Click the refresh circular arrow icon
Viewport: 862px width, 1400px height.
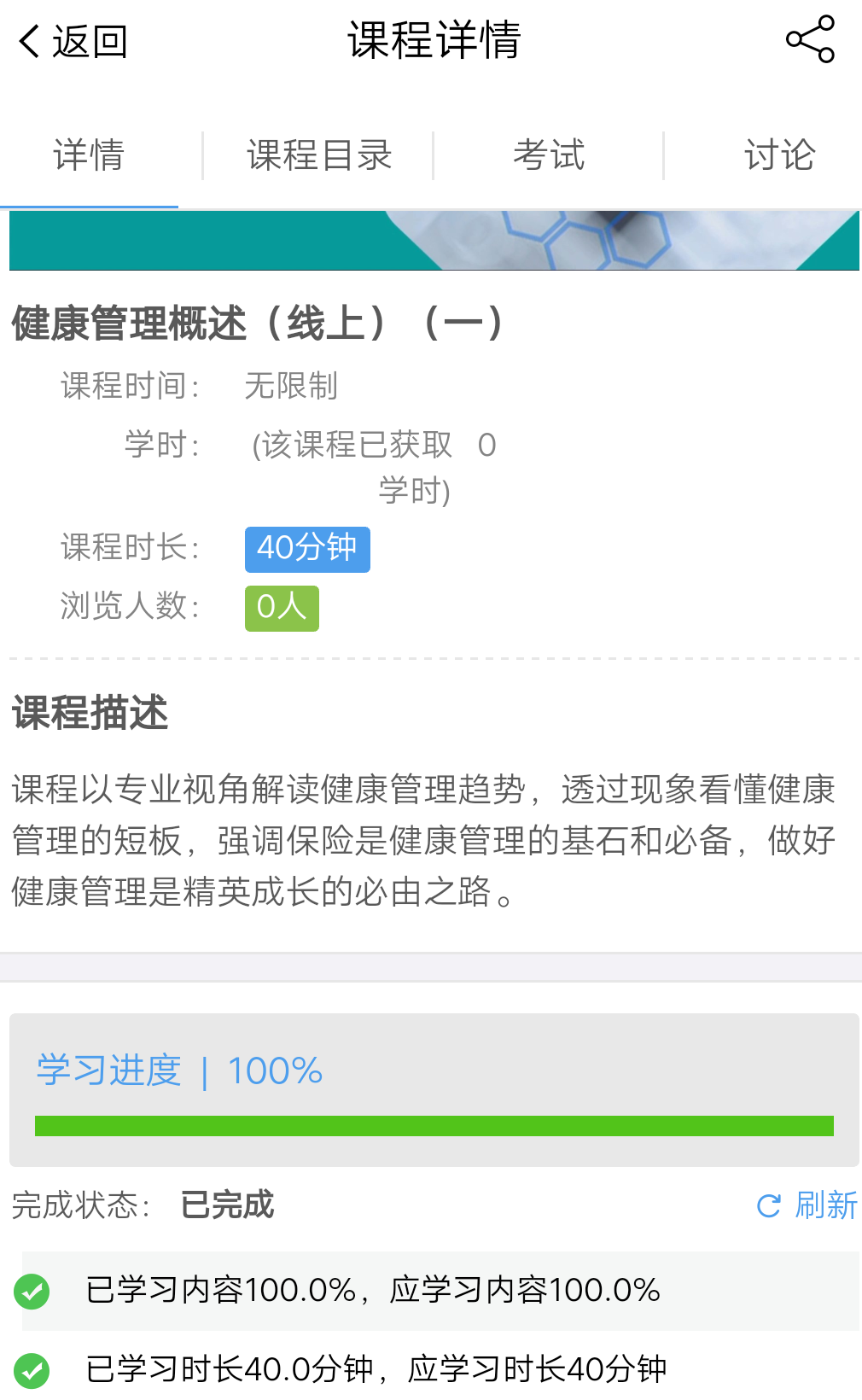click(769, 1205)
